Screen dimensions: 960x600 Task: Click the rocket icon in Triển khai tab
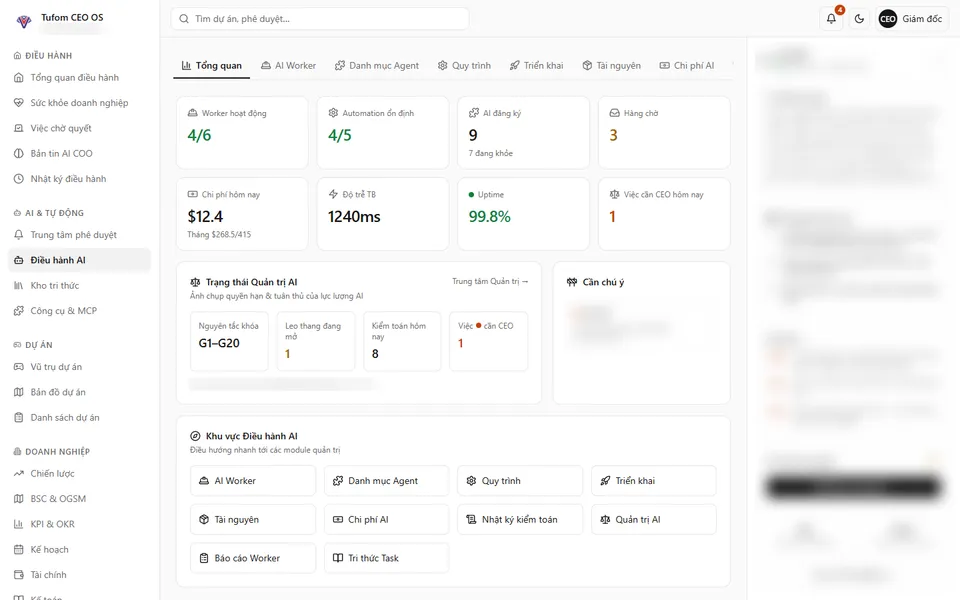(514, 66)
